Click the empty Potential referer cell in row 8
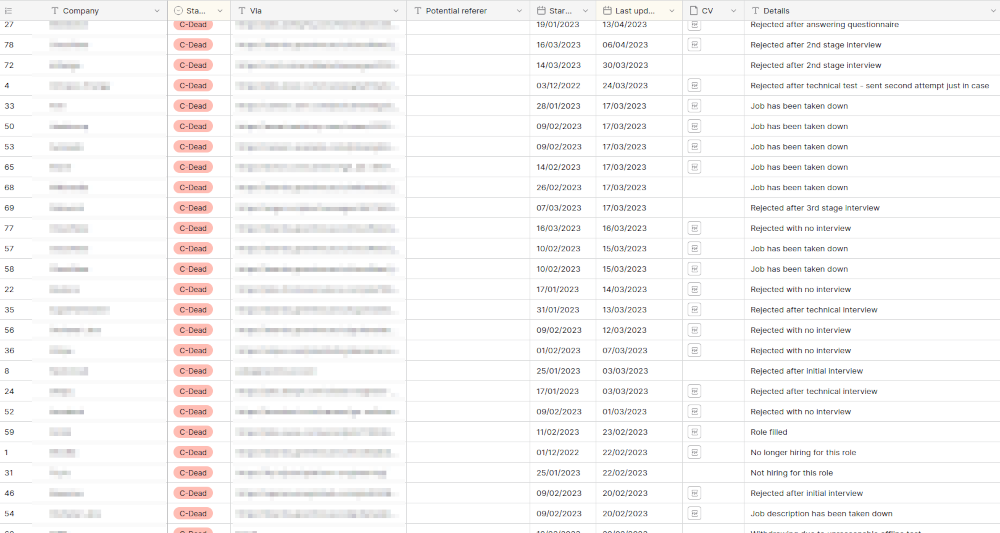Image resolution: width=1000 pixels, height=533 pixels. (x=468, y=371)
